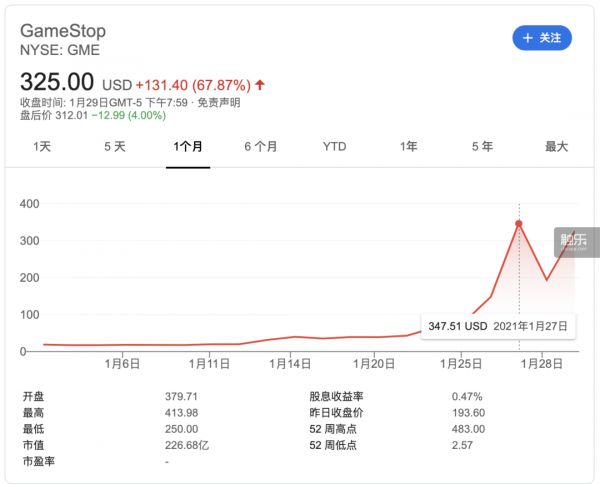Click the GameStop company title

[x=63, y=31]
